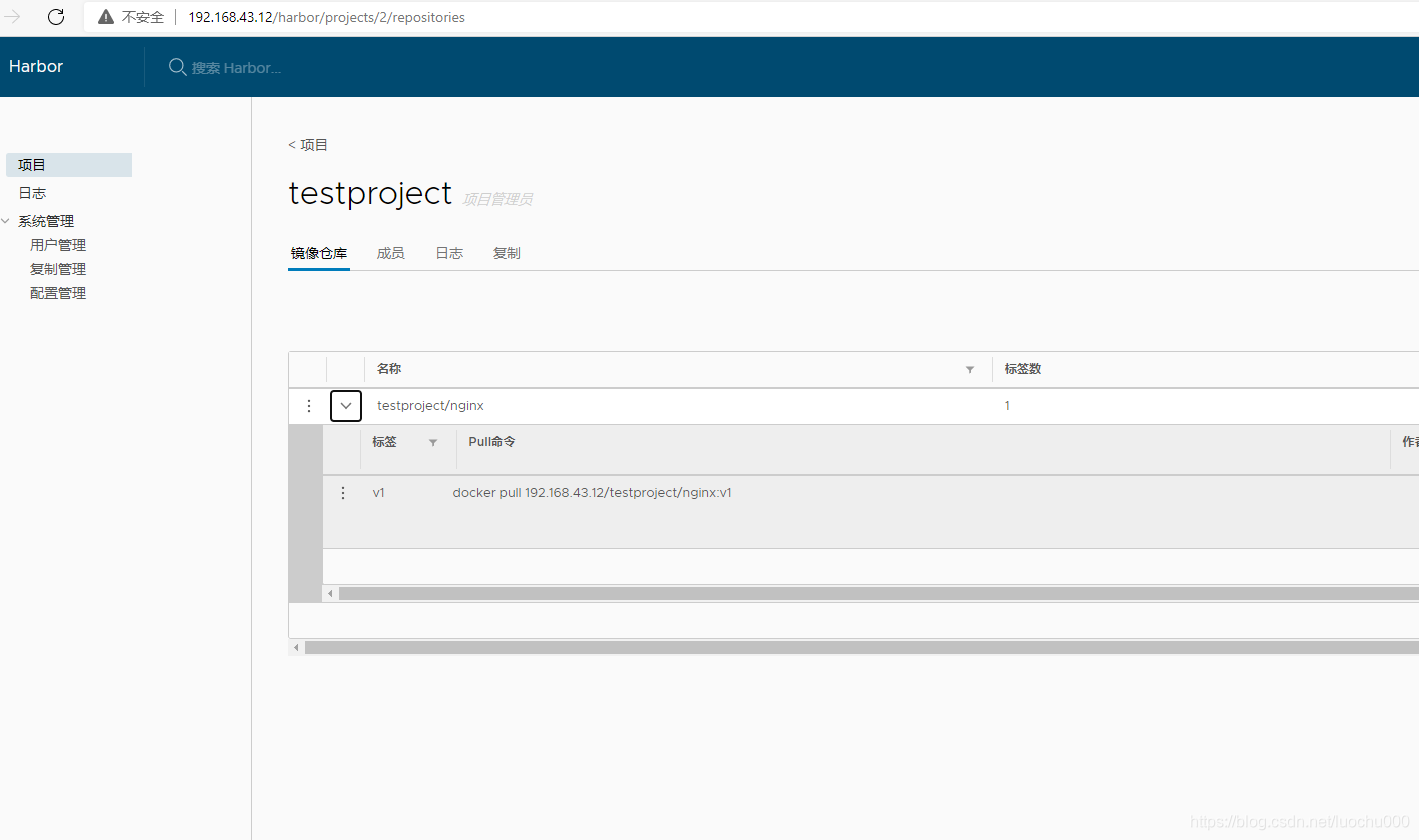Click left arrow of inner horizontal scrollbar

click(331, 594)
